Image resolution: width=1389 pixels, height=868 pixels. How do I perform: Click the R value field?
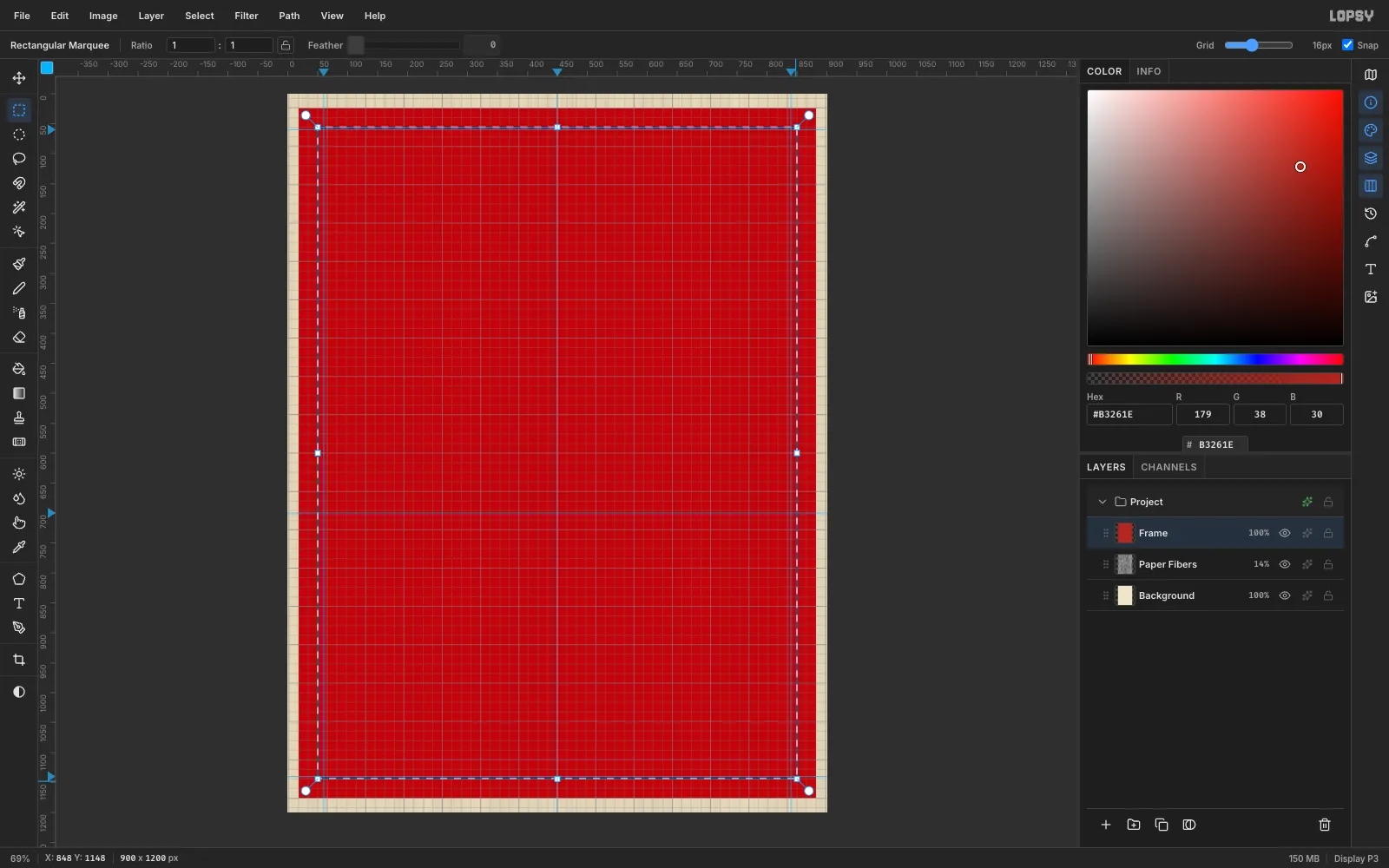[1202, 415]
